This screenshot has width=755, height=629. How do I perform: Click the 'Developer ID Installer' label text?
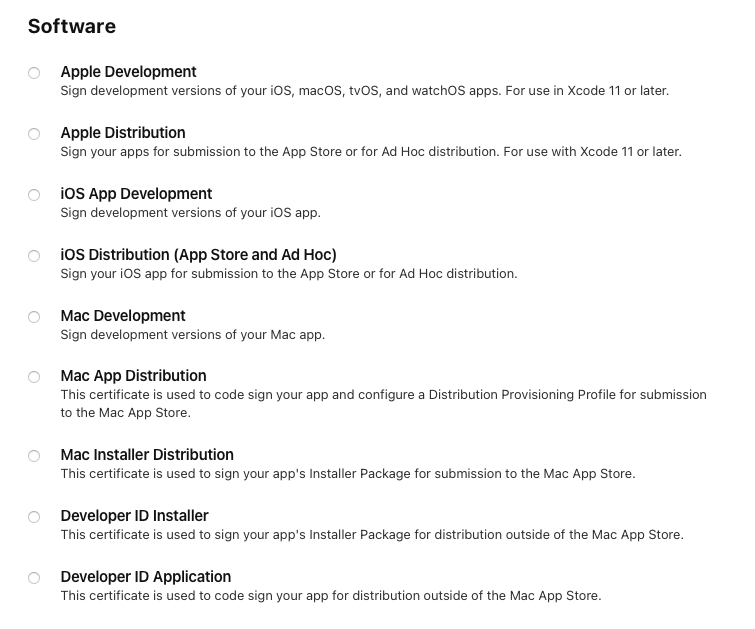134,516
